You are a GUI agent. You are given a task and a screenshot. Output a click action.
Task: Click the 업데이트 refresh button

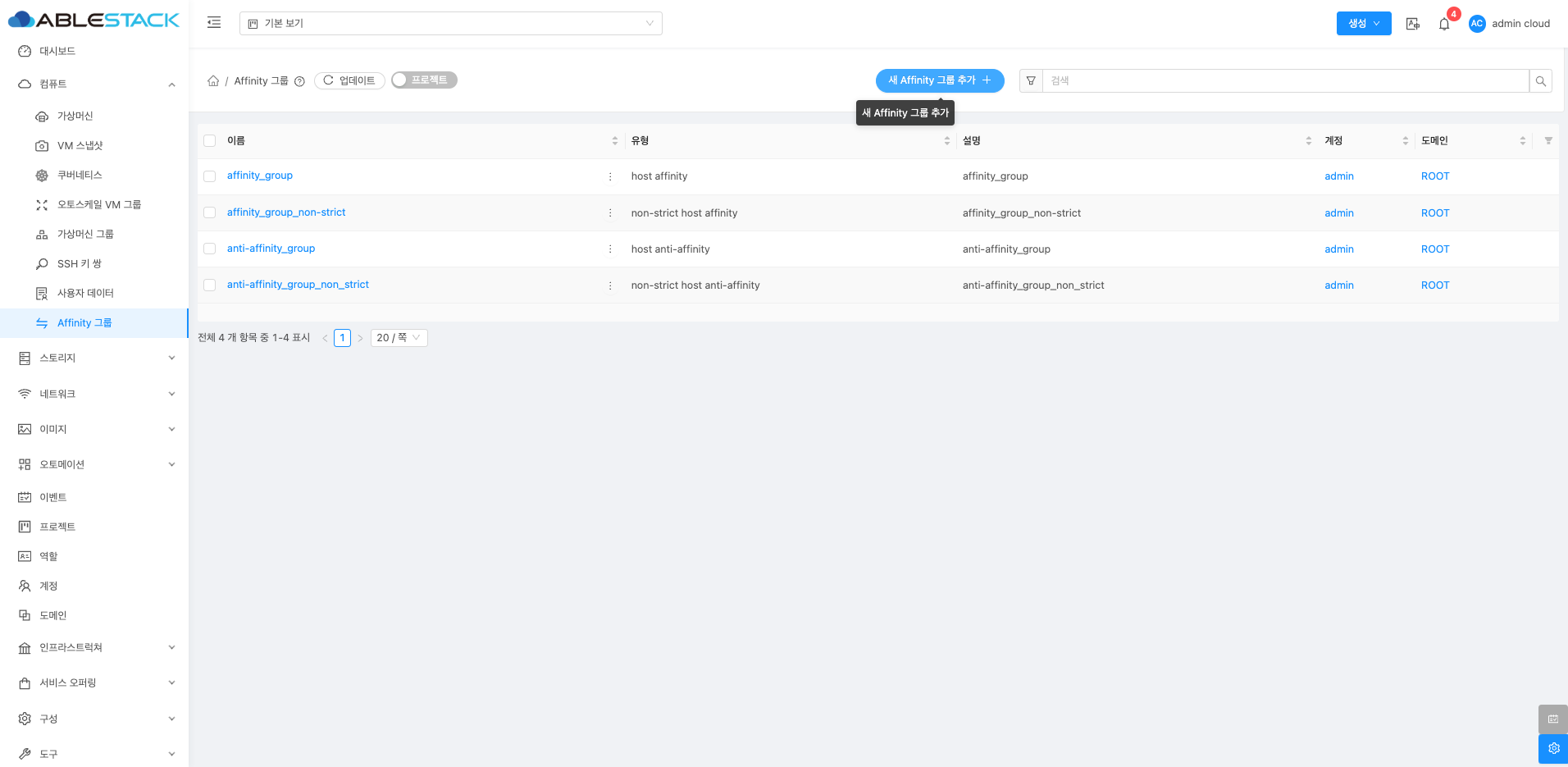pos(349,80)
